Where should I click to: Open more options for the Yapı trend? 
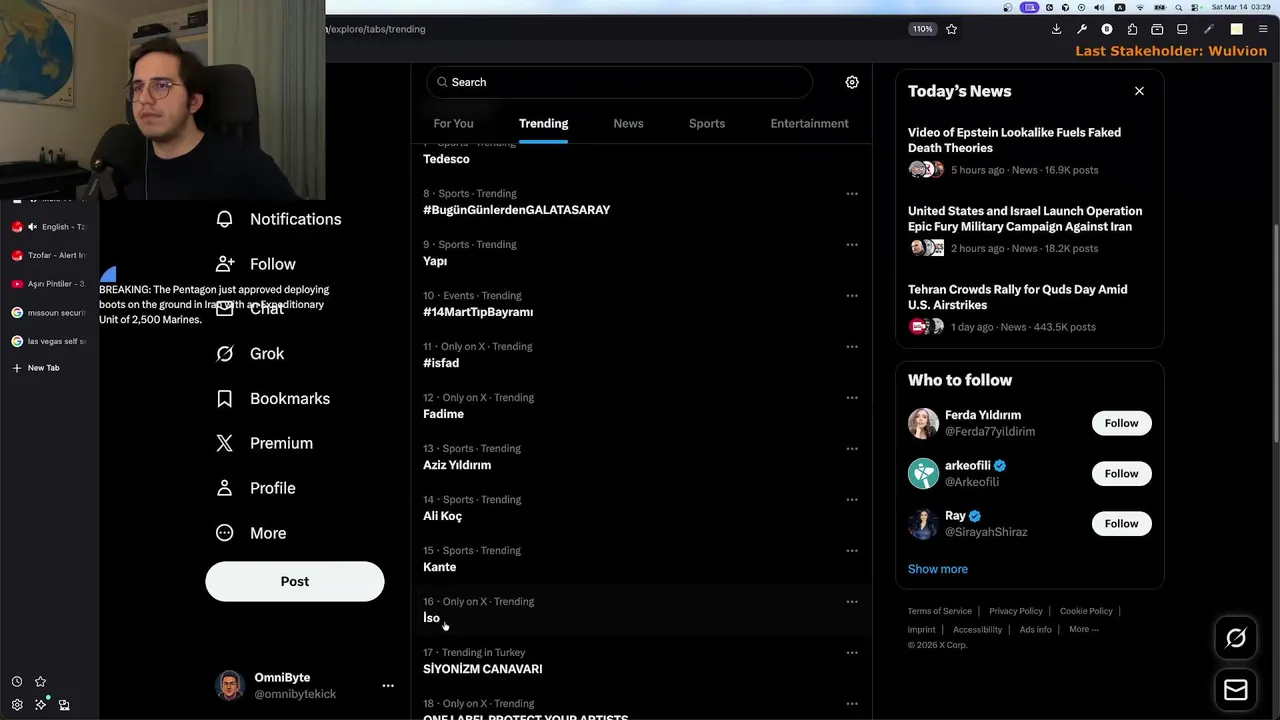(x=852, y=245)
